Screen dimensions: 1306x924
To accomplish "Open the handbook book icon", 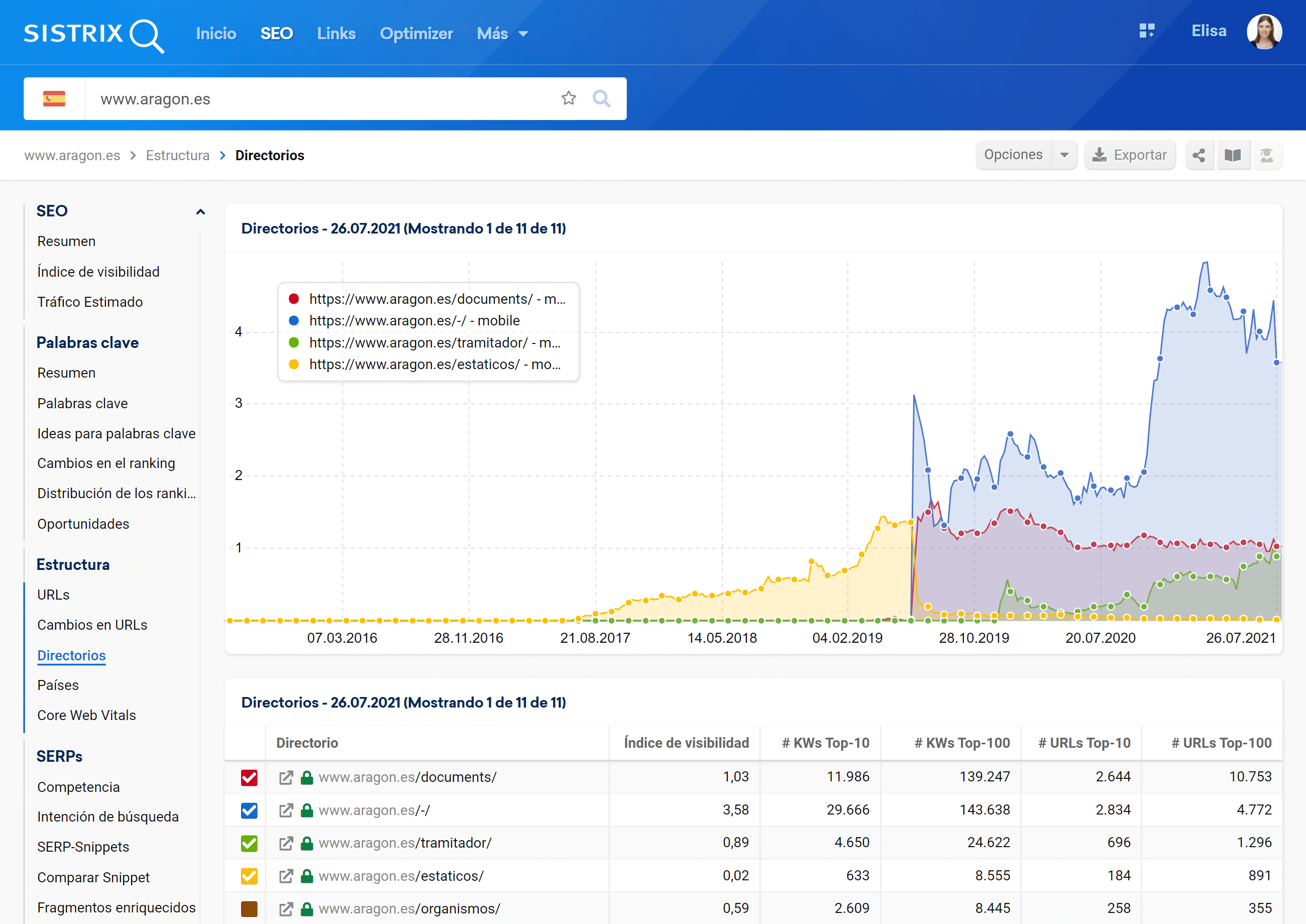I will (x=1232, y=155).
